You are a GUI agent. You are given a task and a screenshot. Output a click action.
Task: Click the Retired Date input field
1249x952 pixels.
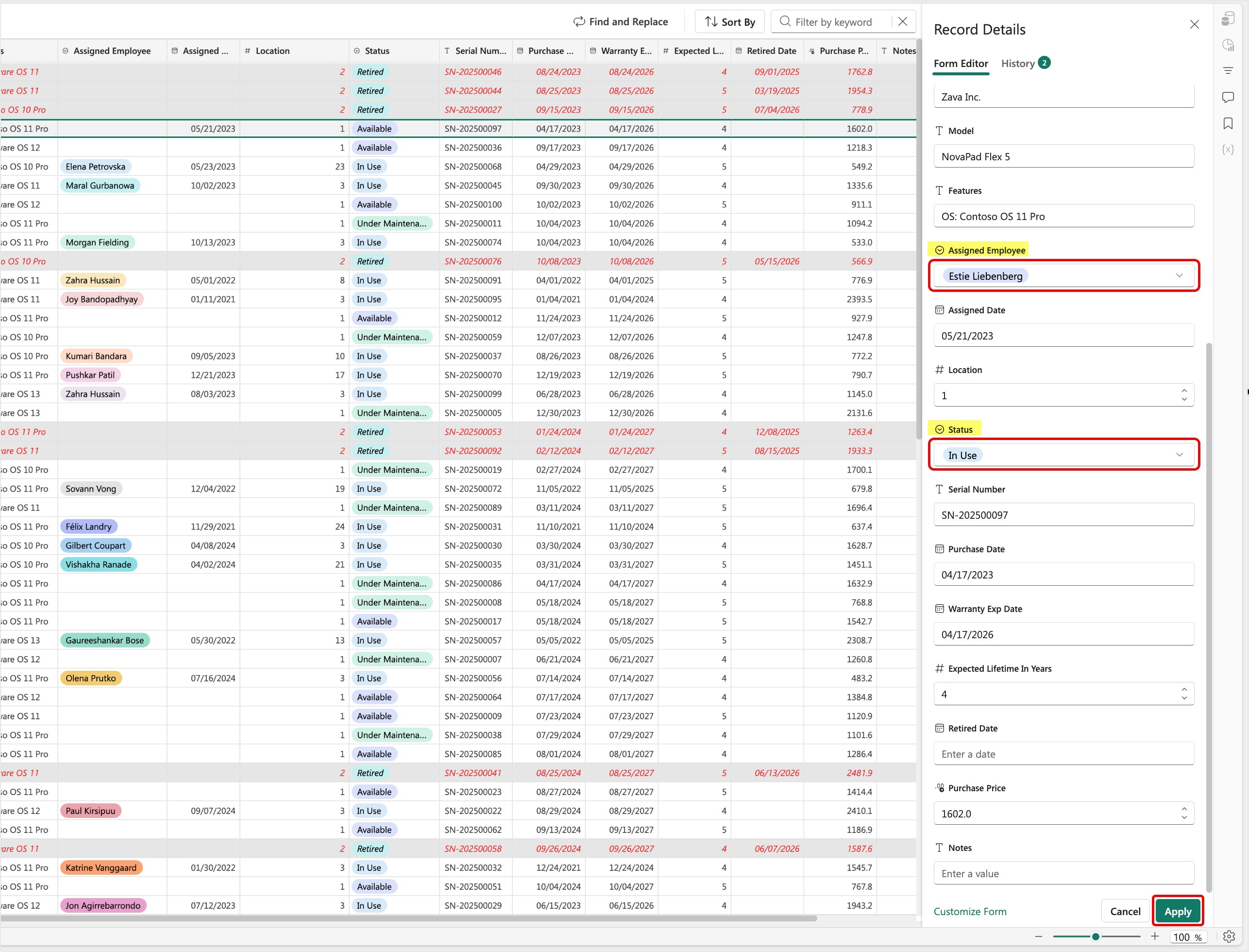point(1064,754)
